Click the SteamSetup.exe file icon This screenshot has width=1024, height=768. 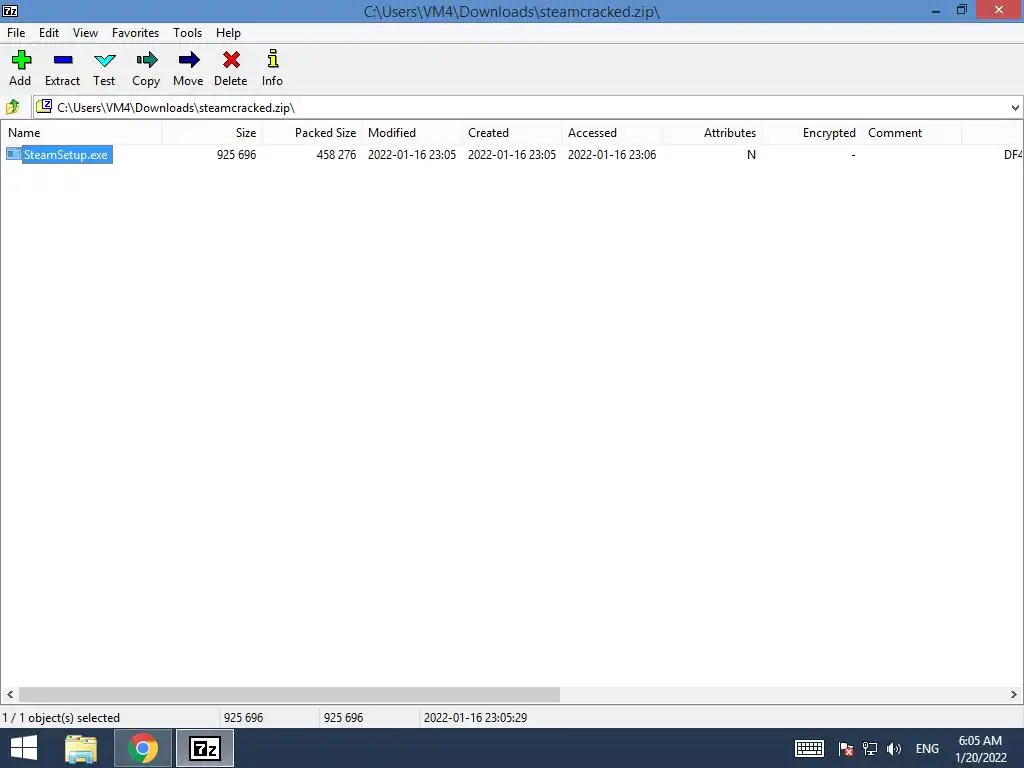pyautogui.click(x=14, y=154)
